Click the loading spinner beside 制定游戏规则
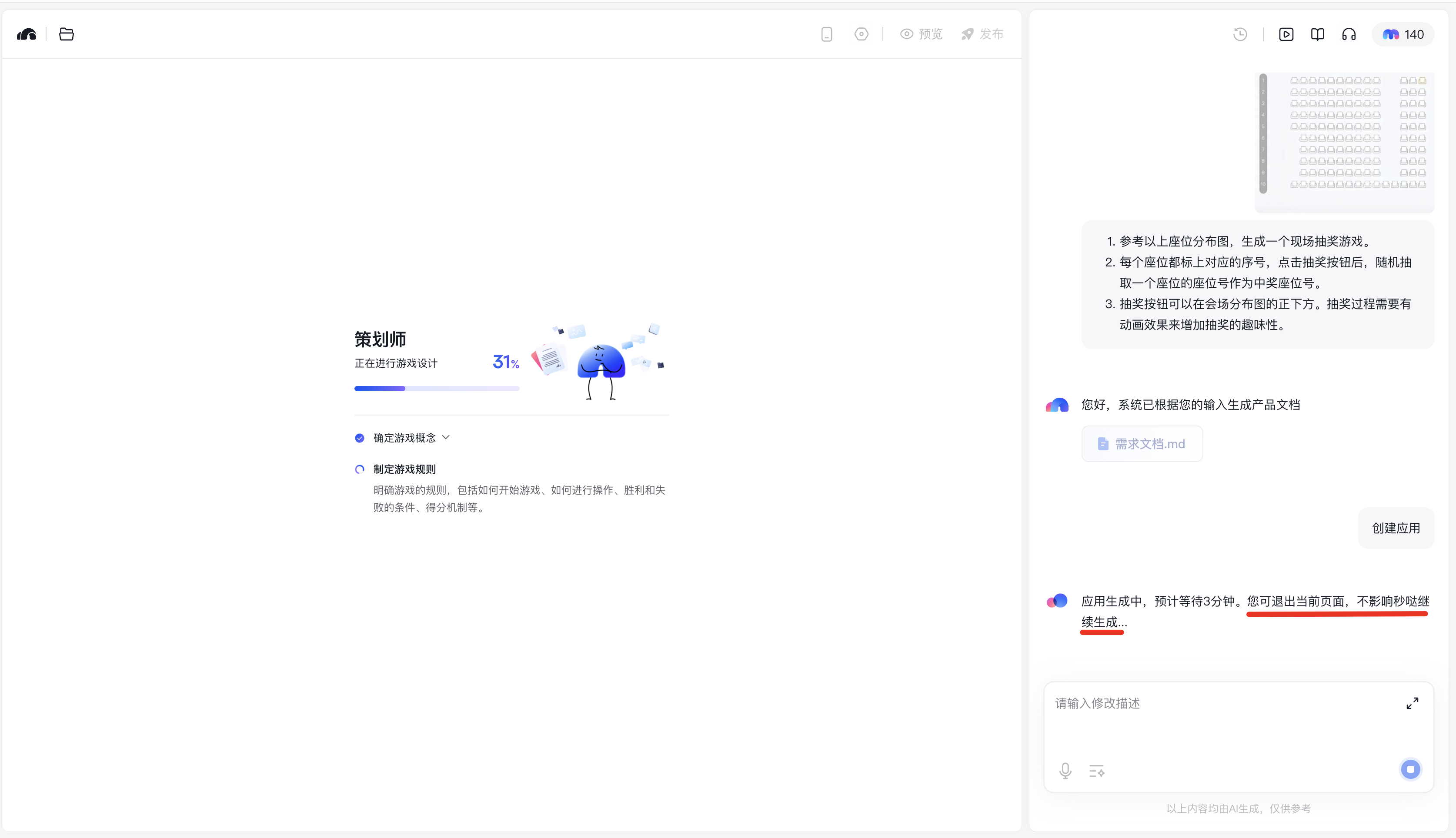 point(360,469)
